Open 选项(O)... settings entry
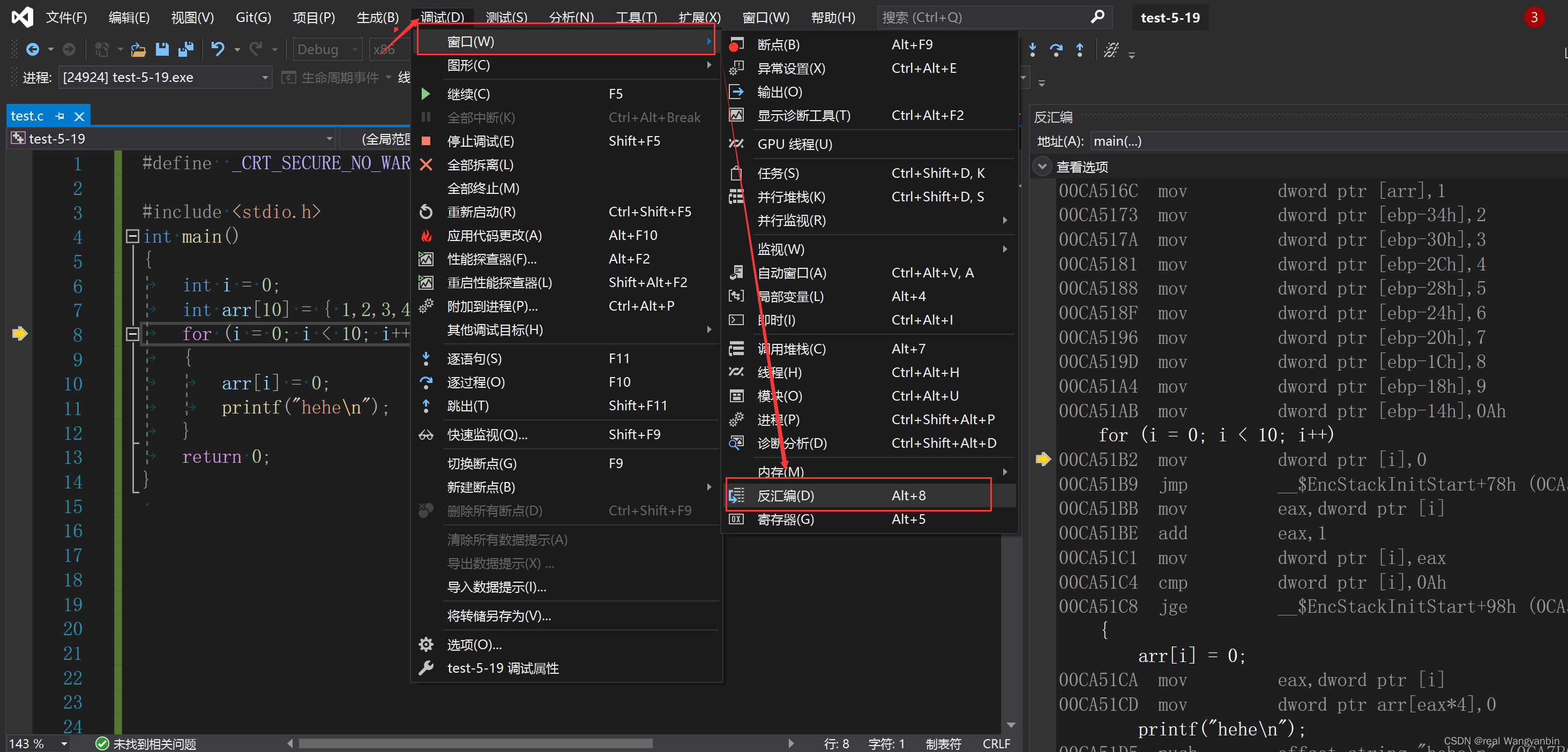The height and width of the screenshot is (752, 1568). [x=566, y=644]
